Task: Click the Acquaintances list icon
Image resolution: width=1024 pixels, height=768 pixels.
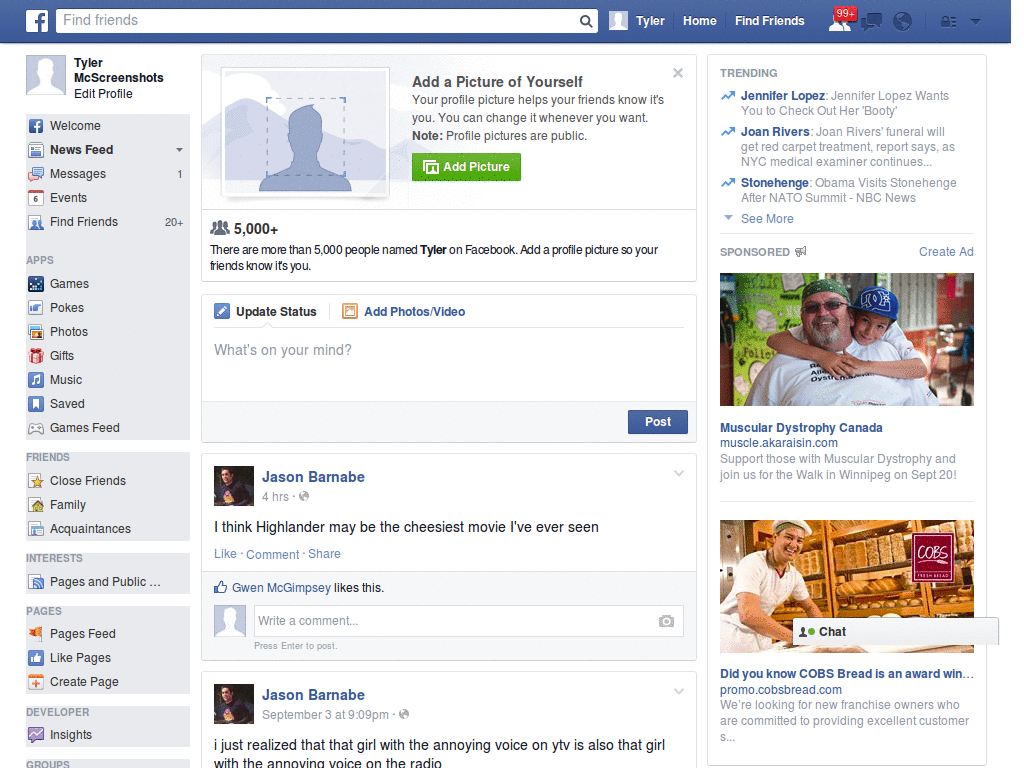Action: click(36, 529)
